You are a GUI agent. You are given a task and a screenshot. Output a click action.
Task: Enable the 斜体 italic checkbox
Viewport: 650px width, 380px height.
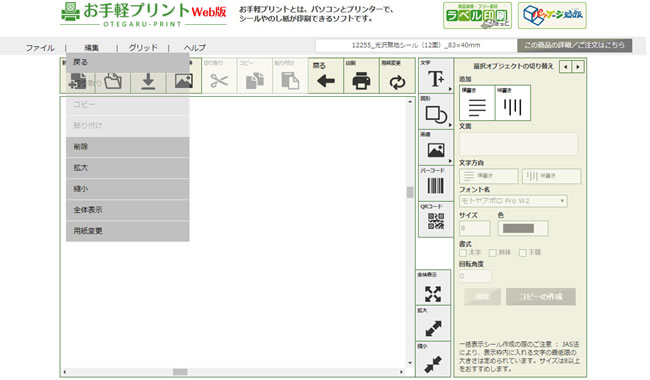[x=493, y=252]
